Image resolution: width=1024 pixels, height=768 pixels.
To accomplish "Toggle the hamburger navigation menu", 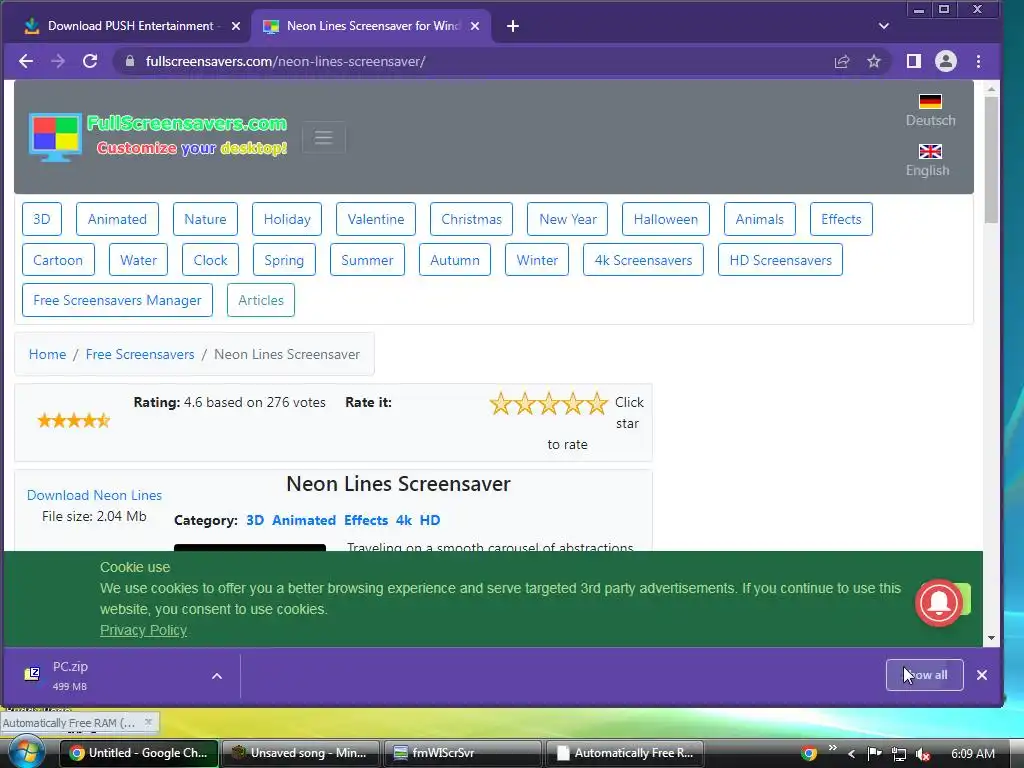I will 324,138.
